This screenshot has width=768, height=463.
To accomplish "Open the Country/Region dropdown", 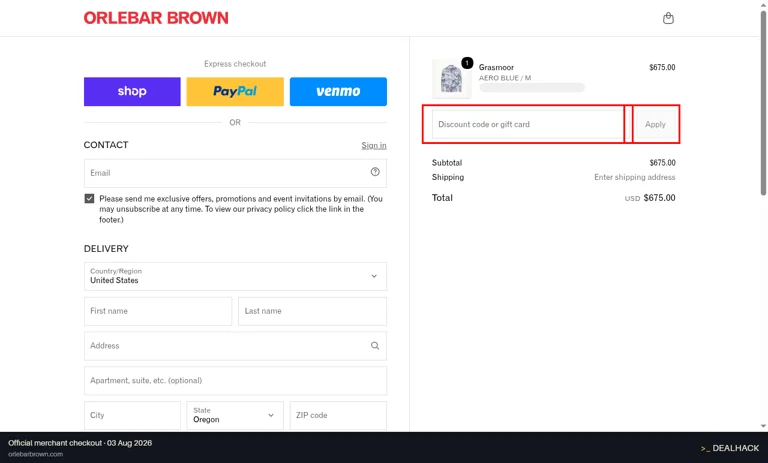I will 235,276.
